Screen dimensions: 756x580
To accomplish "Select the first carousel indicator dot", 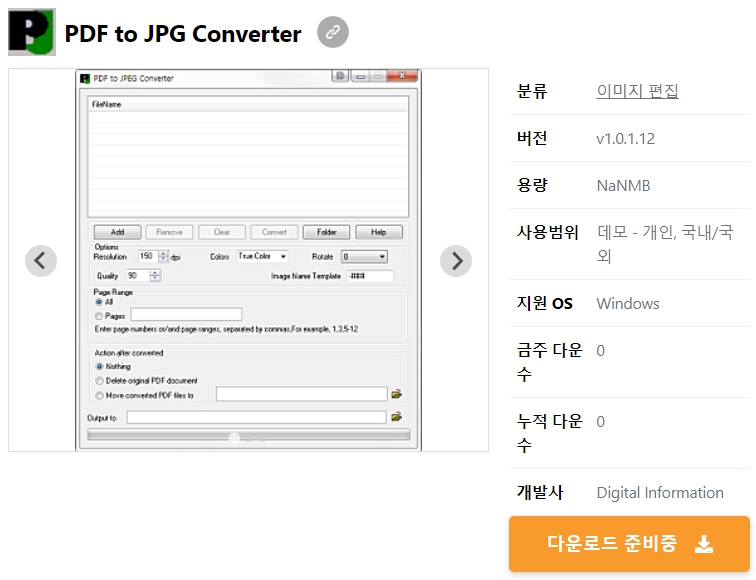I will coord(234,438).
